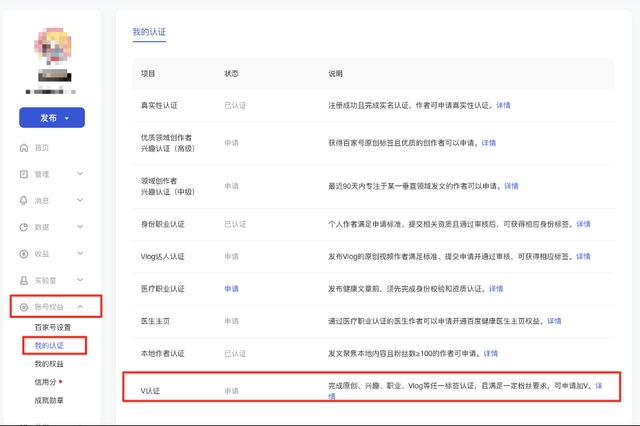Open 我的权益 submenu item
Viewport: 640px width, 426px height.
(49, 364)
